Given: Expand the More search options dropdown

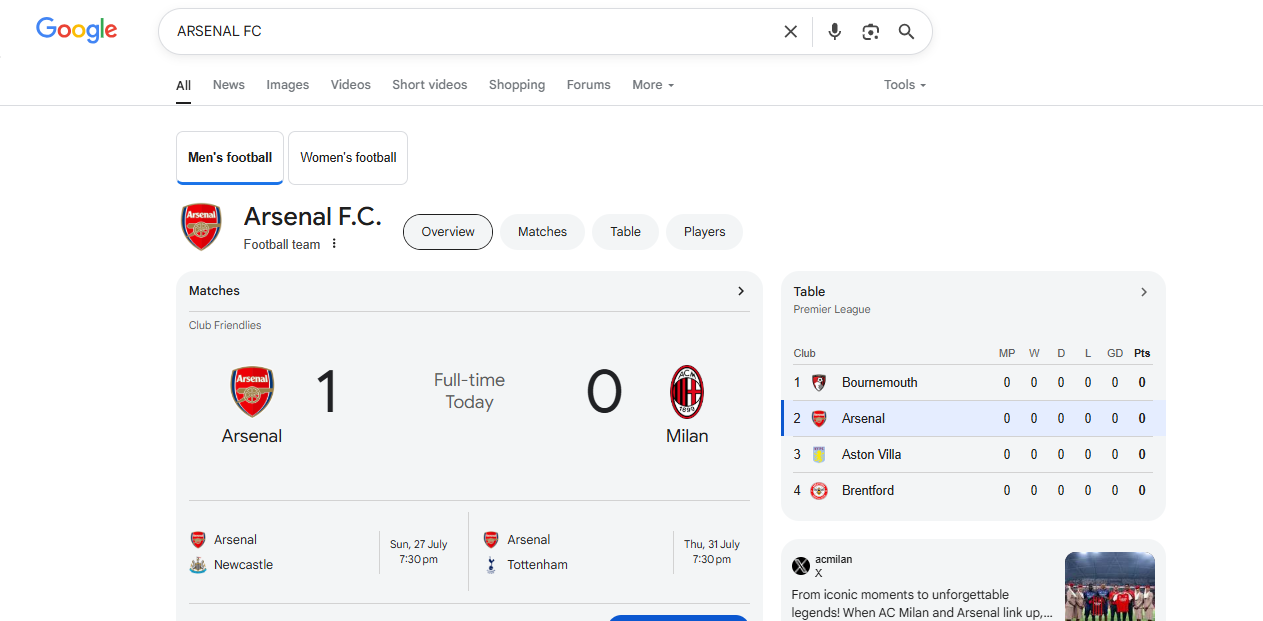Looking at the screenshot, I should pyautogui.click(x=652, y=85).
